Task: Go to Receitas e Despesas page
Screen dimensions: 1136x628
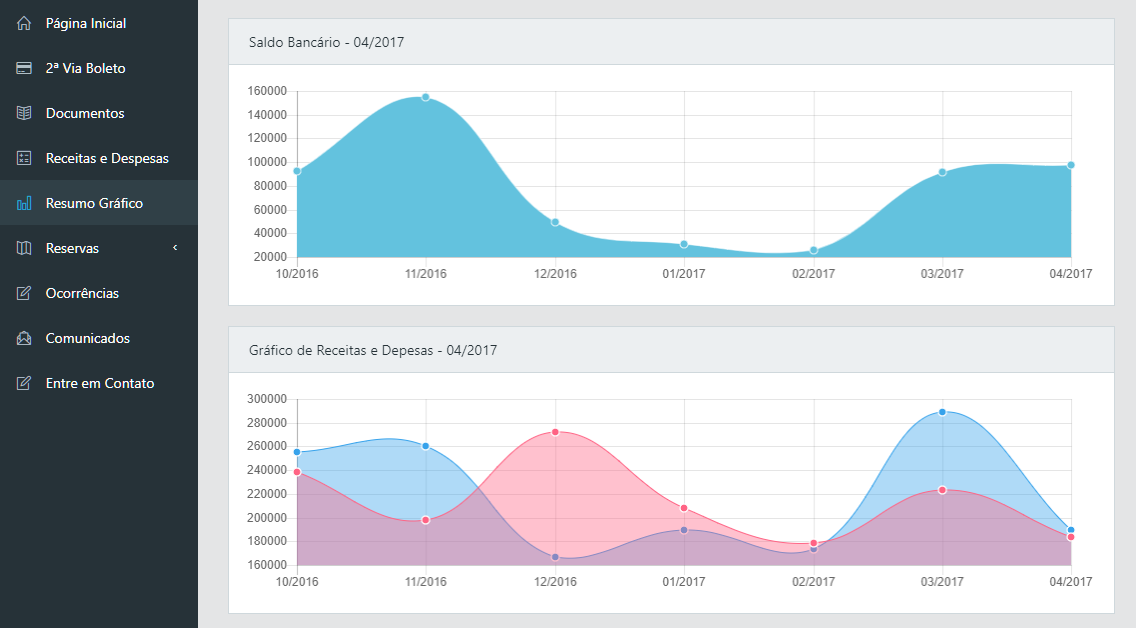Action: click(107, 158)
